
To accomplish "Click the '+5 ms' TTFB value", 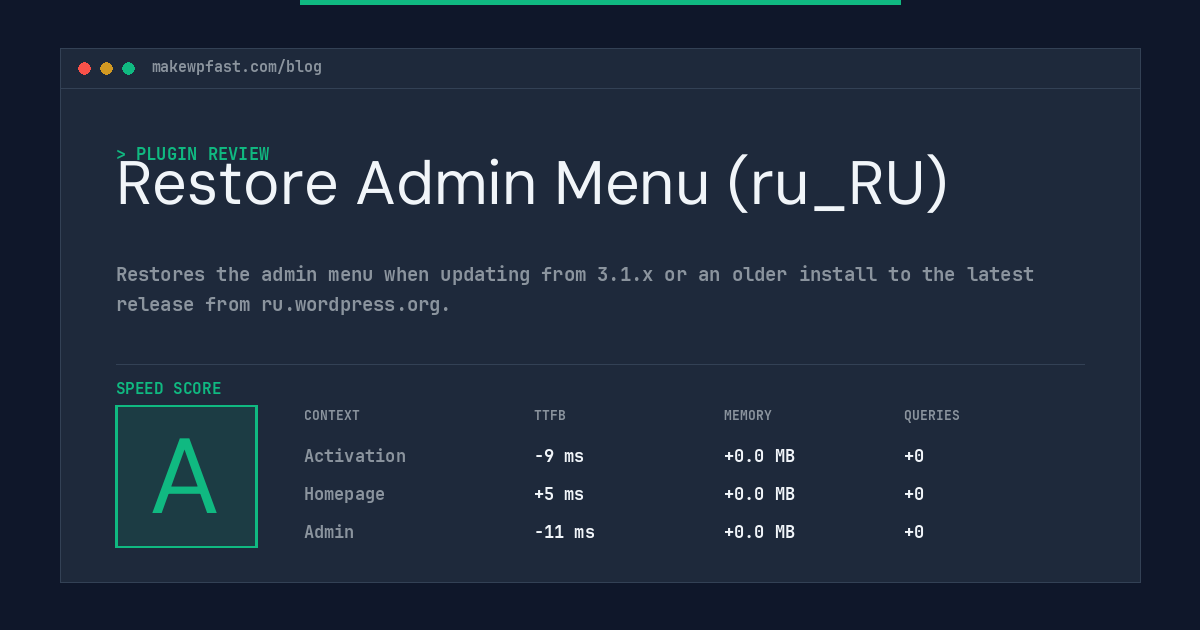I will coord(559,494).
